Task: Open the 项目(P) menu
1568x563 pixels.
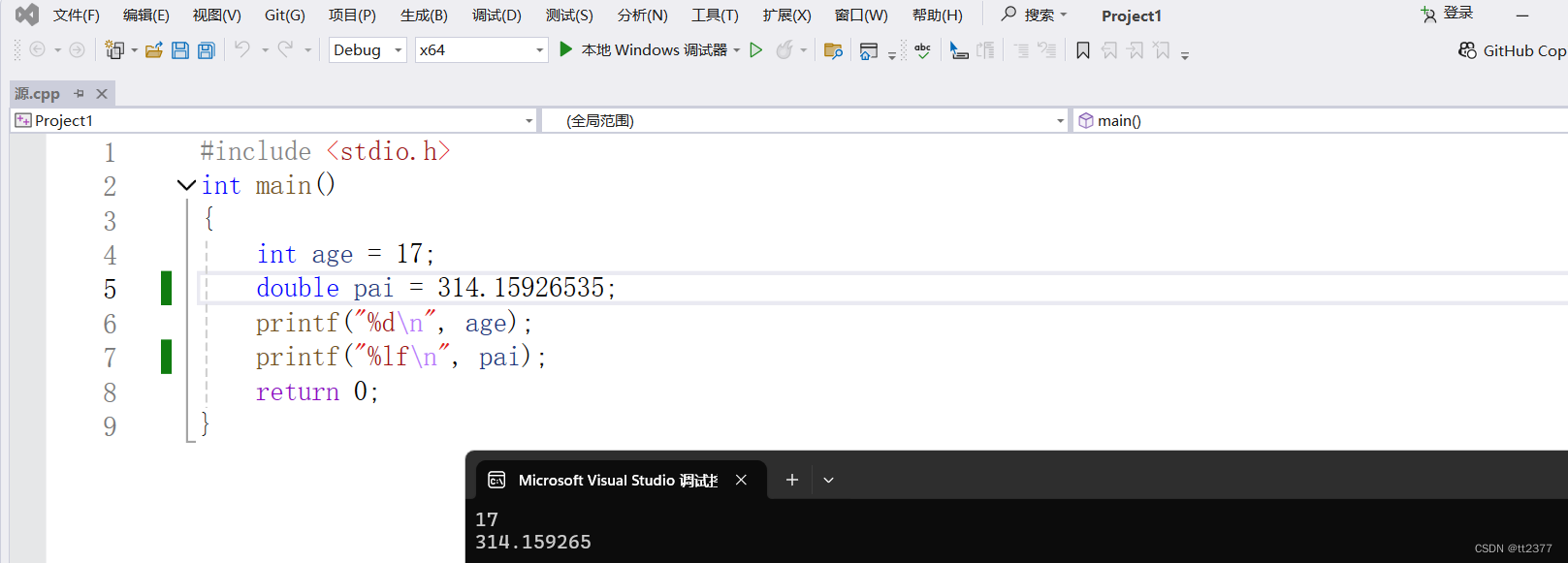Action: [x=352, y=15]
